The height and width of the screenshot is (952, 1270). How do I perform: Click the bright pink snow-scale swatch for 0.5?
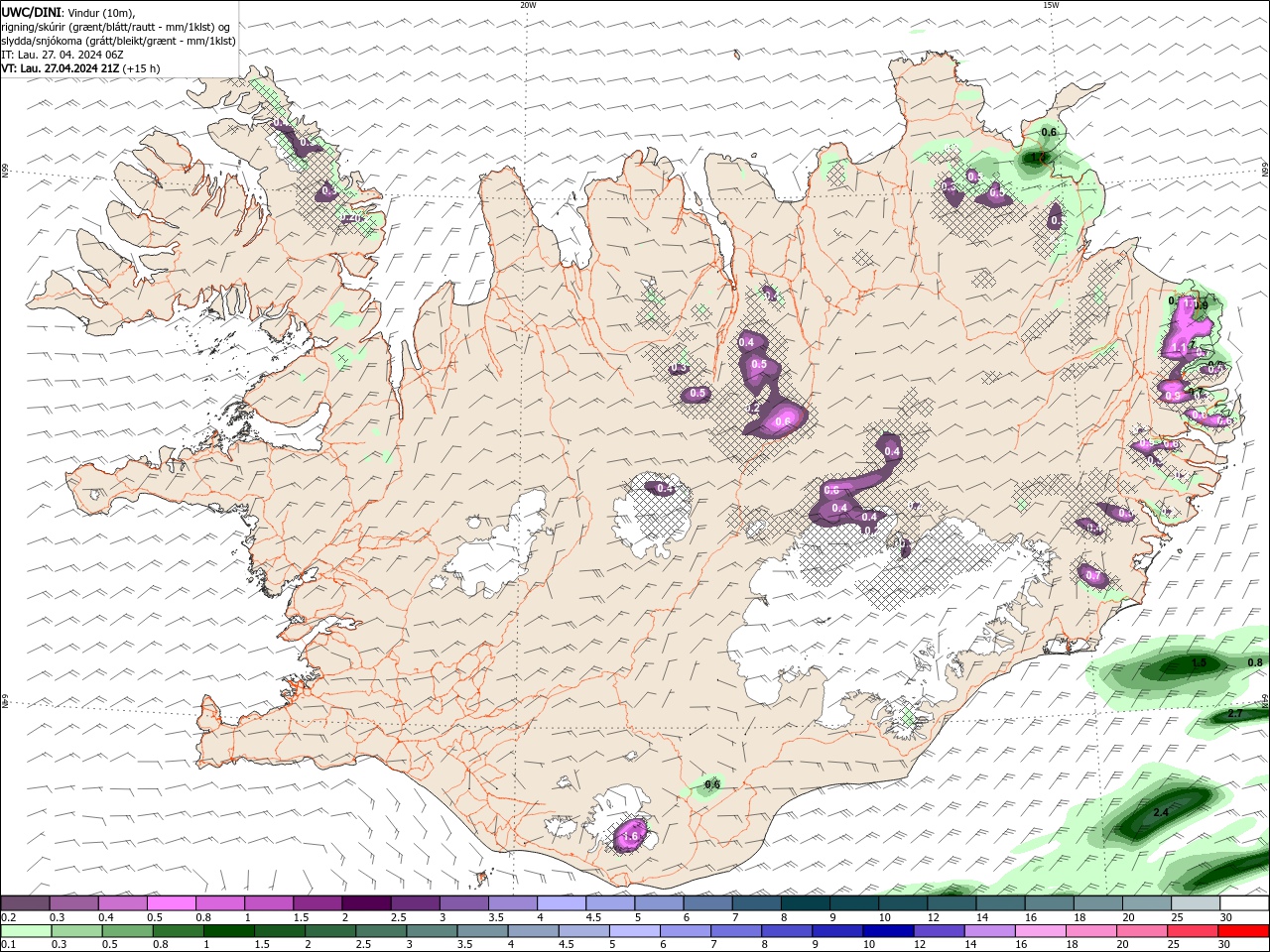tap(171, 903)
